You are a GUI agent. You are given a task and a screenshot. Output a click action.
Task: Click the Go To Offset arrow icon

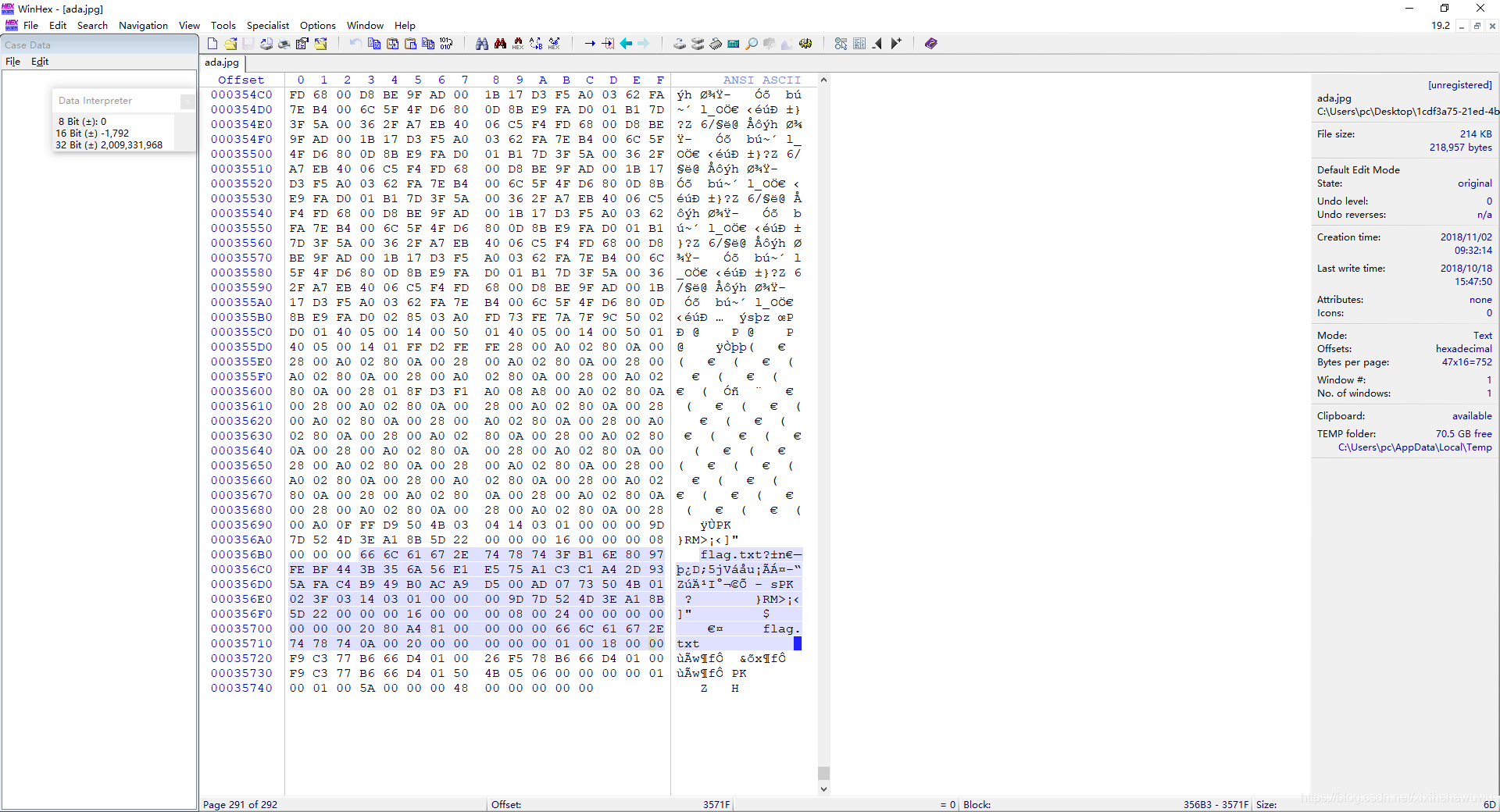590,44
